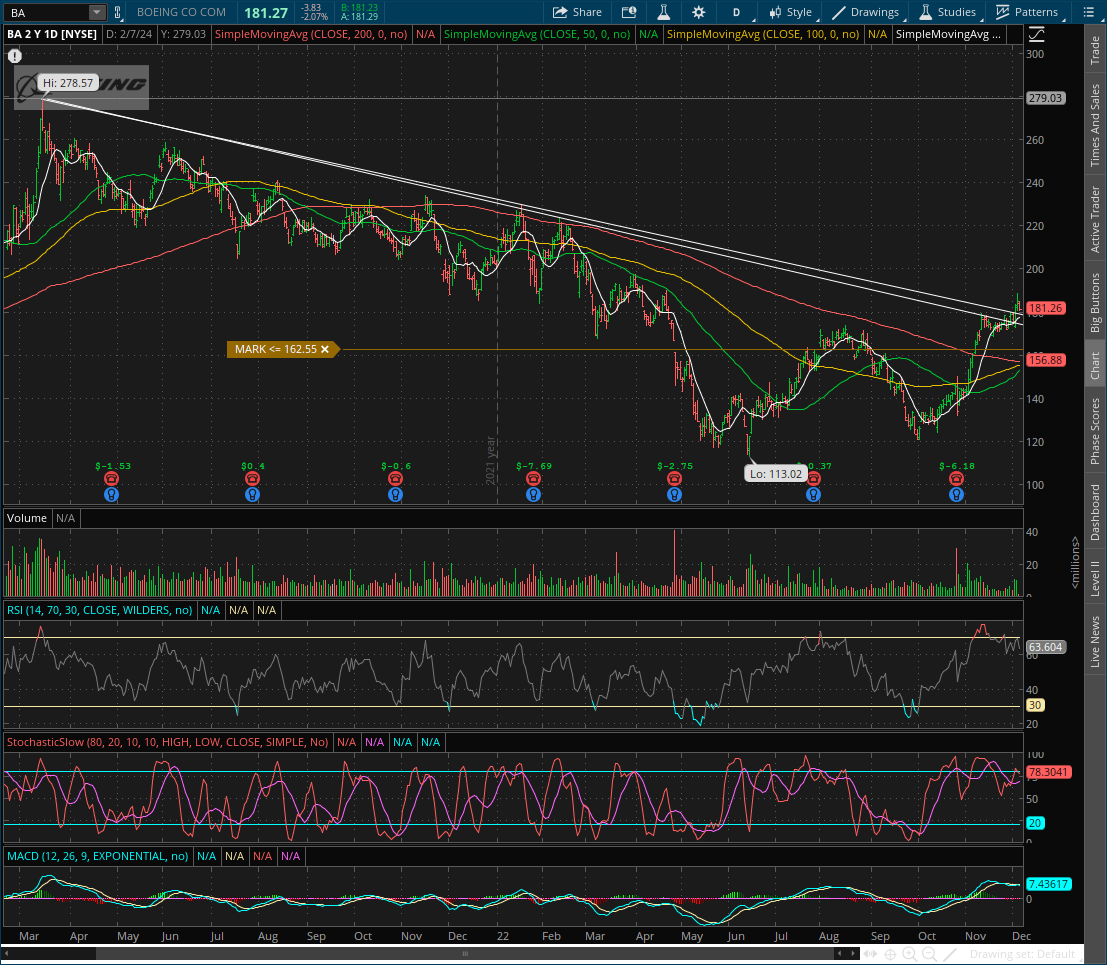
Task: Select the Chart side tab
Action: pyautogui.click(x=1095, y=365)
